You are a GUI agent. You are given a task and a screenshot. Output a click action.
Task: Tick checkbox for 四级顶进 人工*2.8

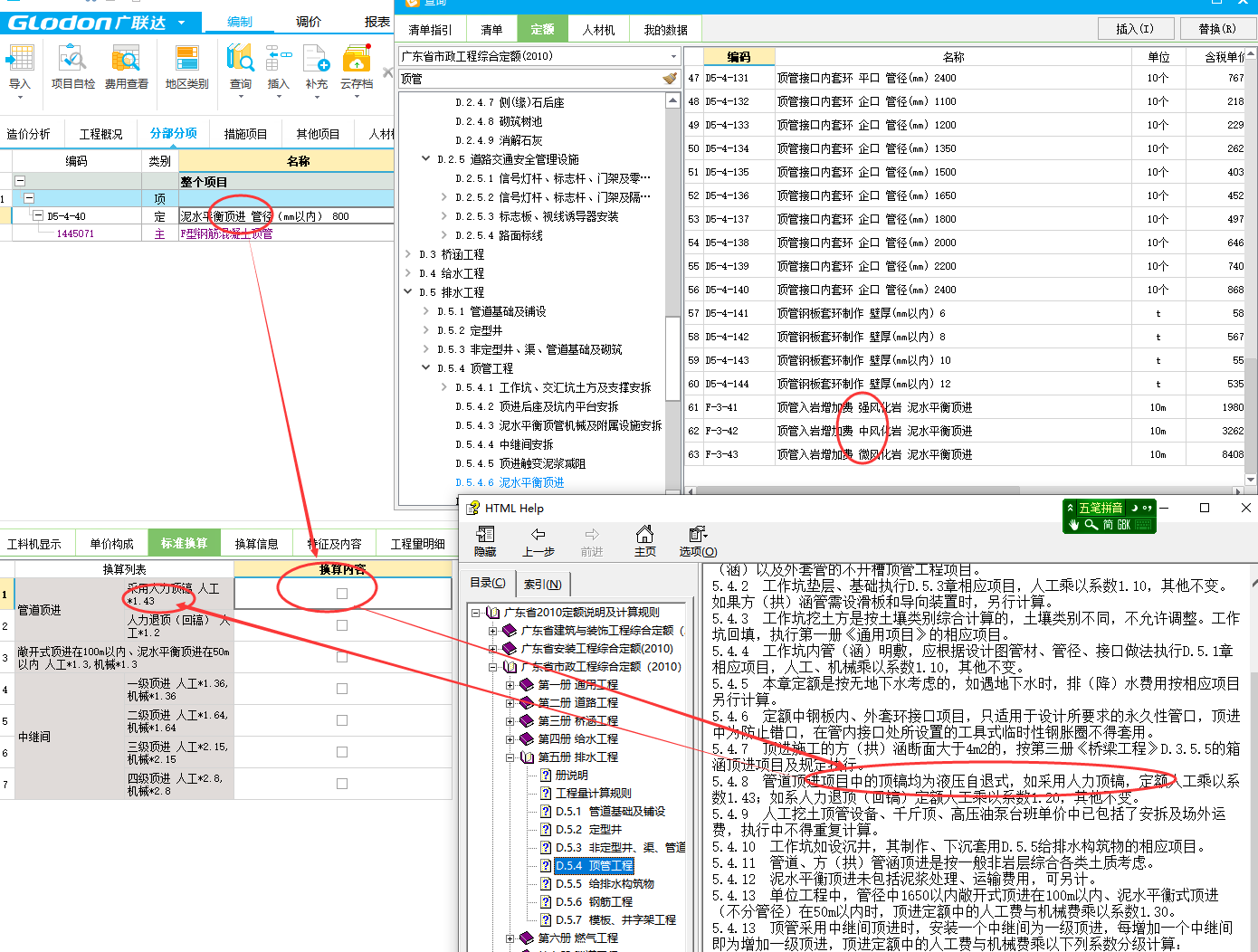pyautogui.click(x=342, y=784)
